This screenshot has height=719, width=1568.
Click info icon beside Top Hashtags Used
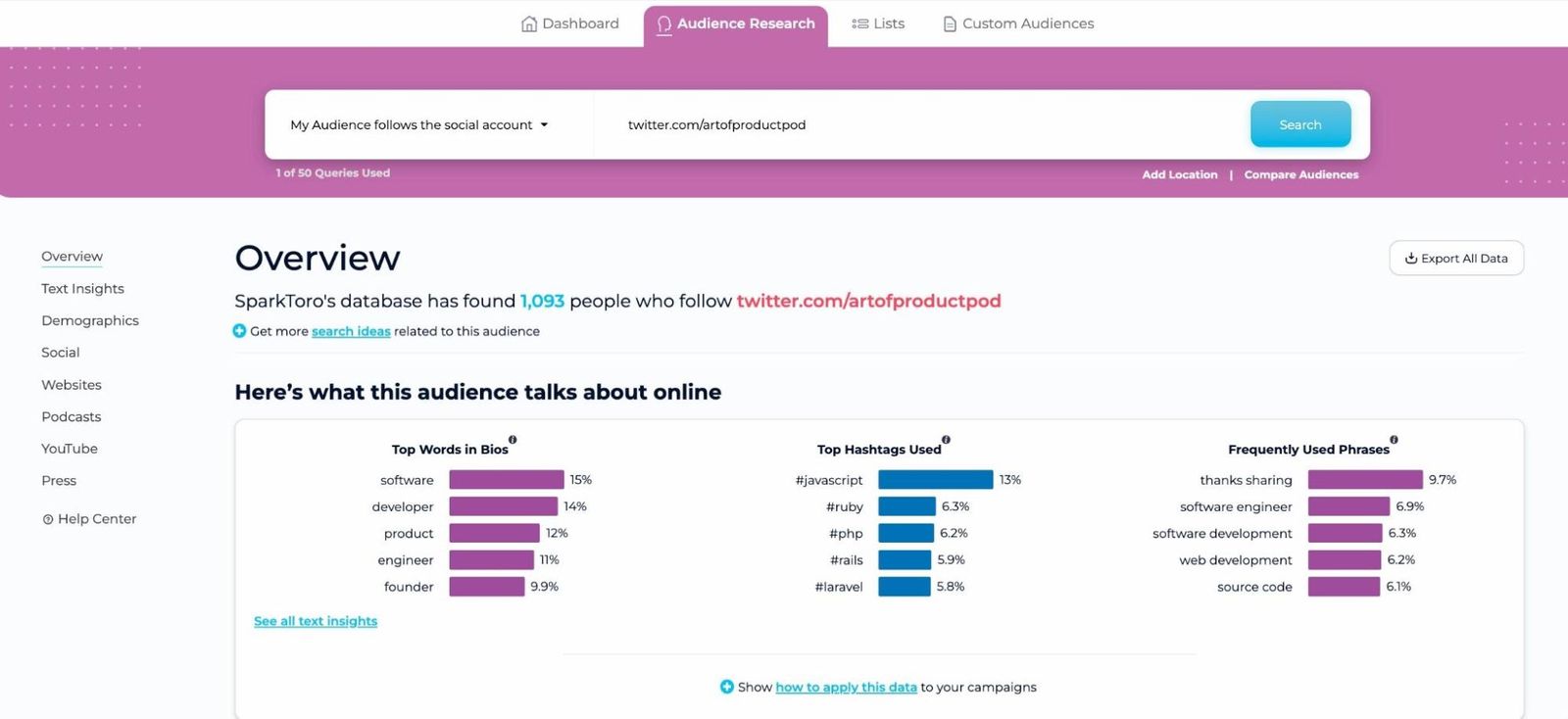click(946, 440)
